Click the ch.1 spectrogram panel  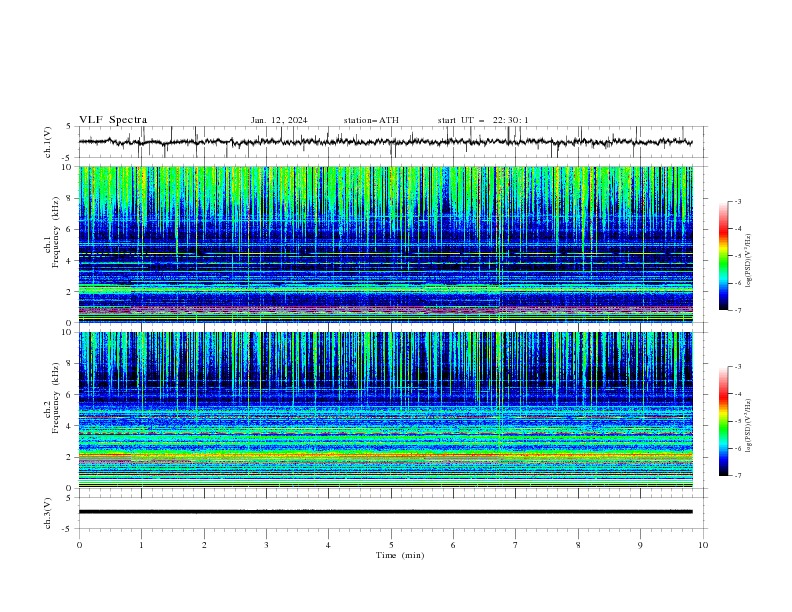pos(385,244)
